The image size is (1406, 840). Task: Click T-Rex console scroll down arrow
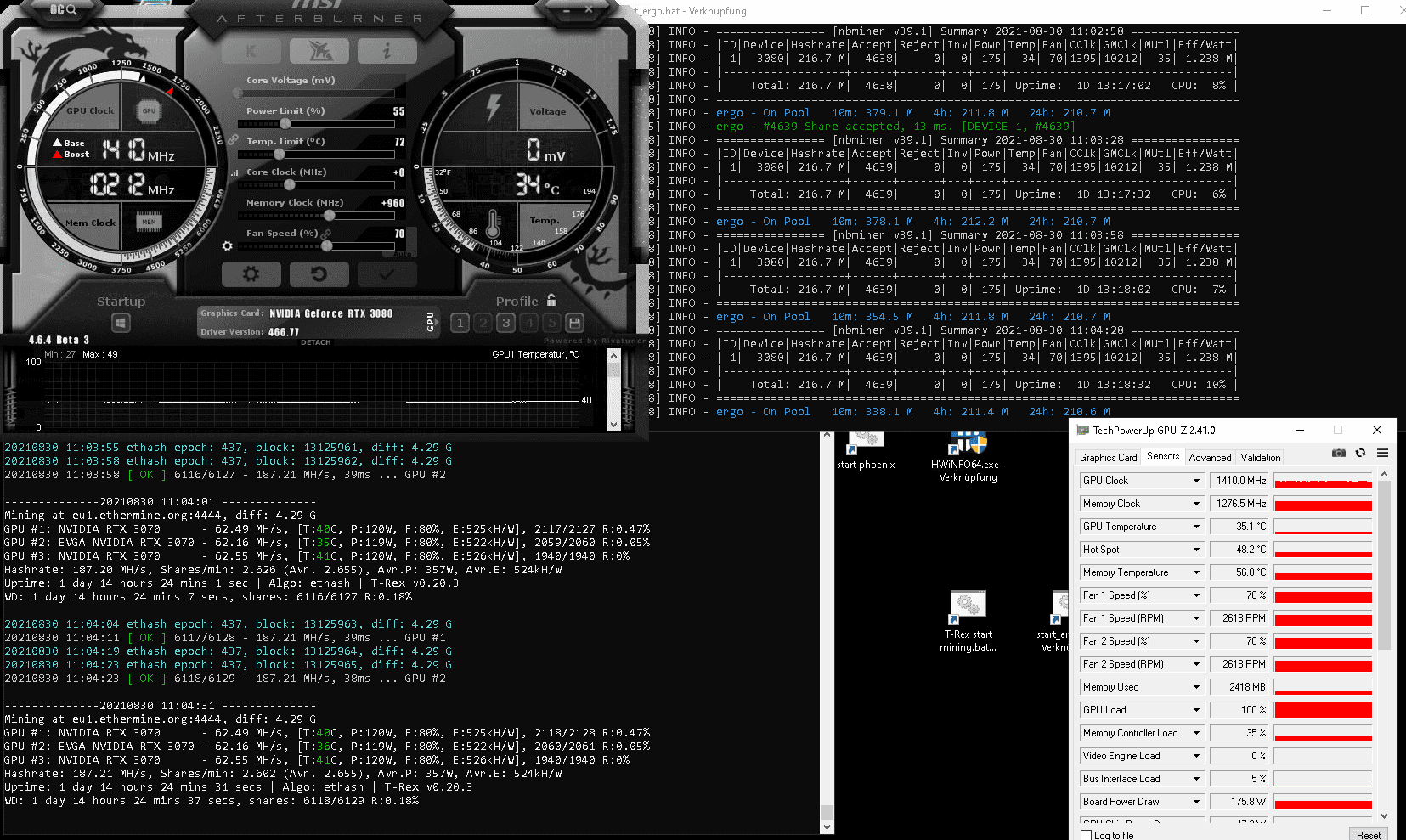point(827,826)
